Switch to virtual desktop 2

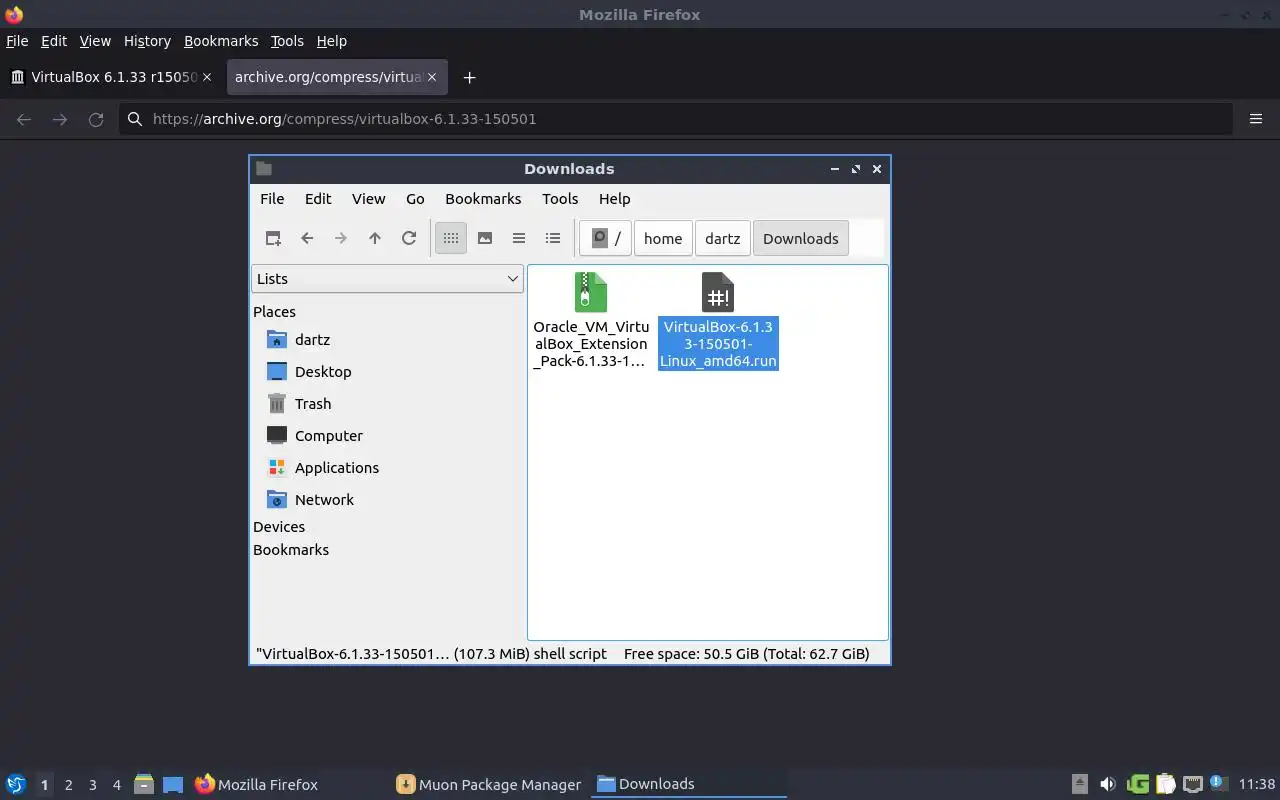click(x=68, y=785)
